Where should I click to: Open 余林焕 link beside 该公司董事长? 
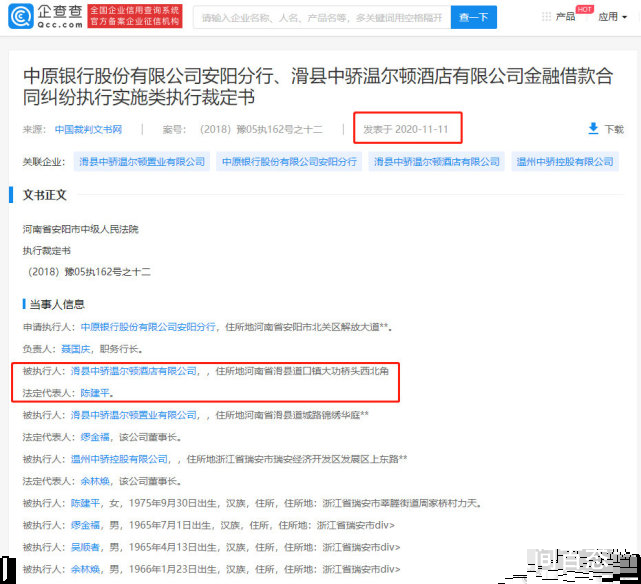[95, 481]
